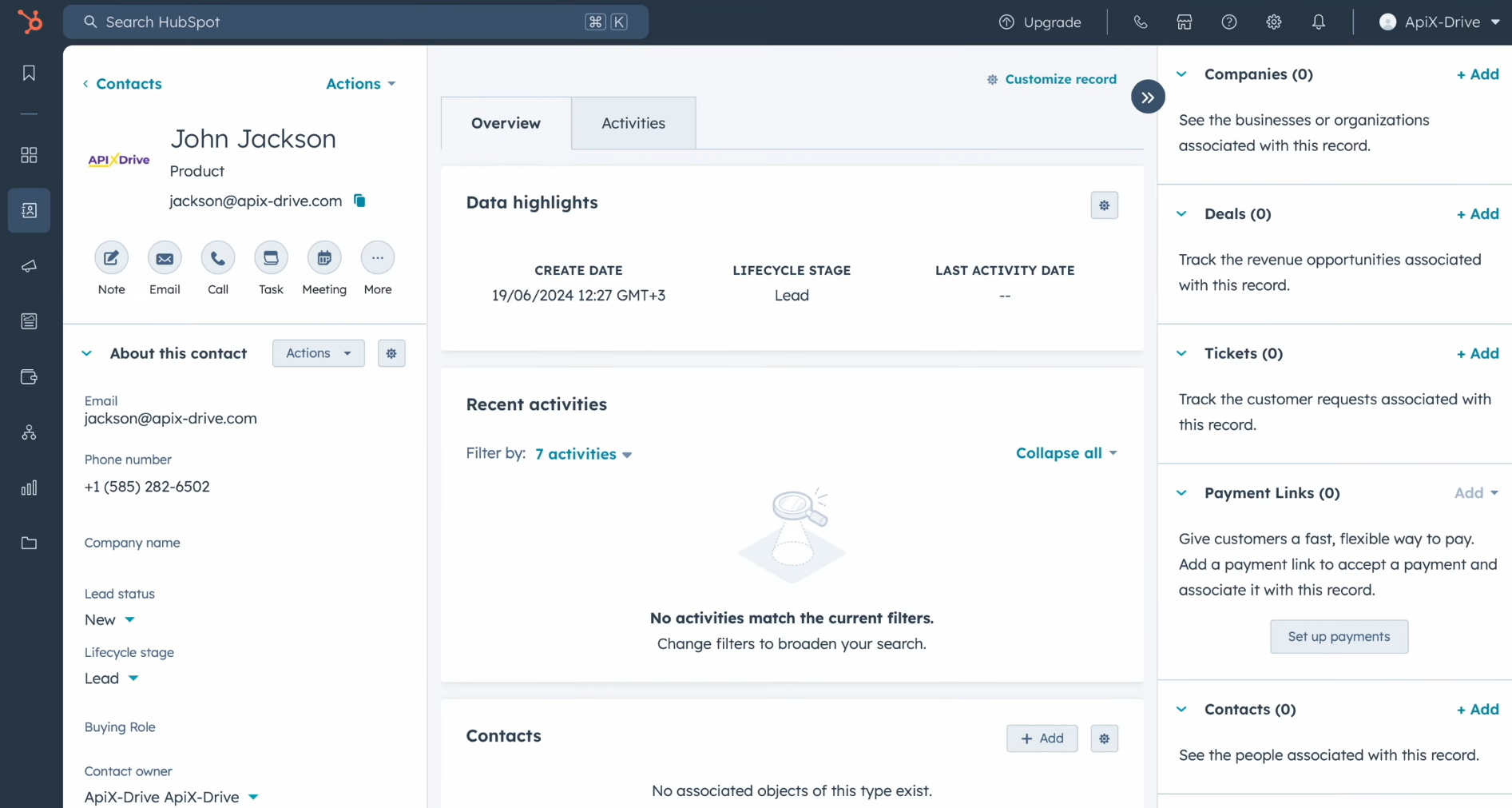Open the Lead status dropdown showing New

109,619
